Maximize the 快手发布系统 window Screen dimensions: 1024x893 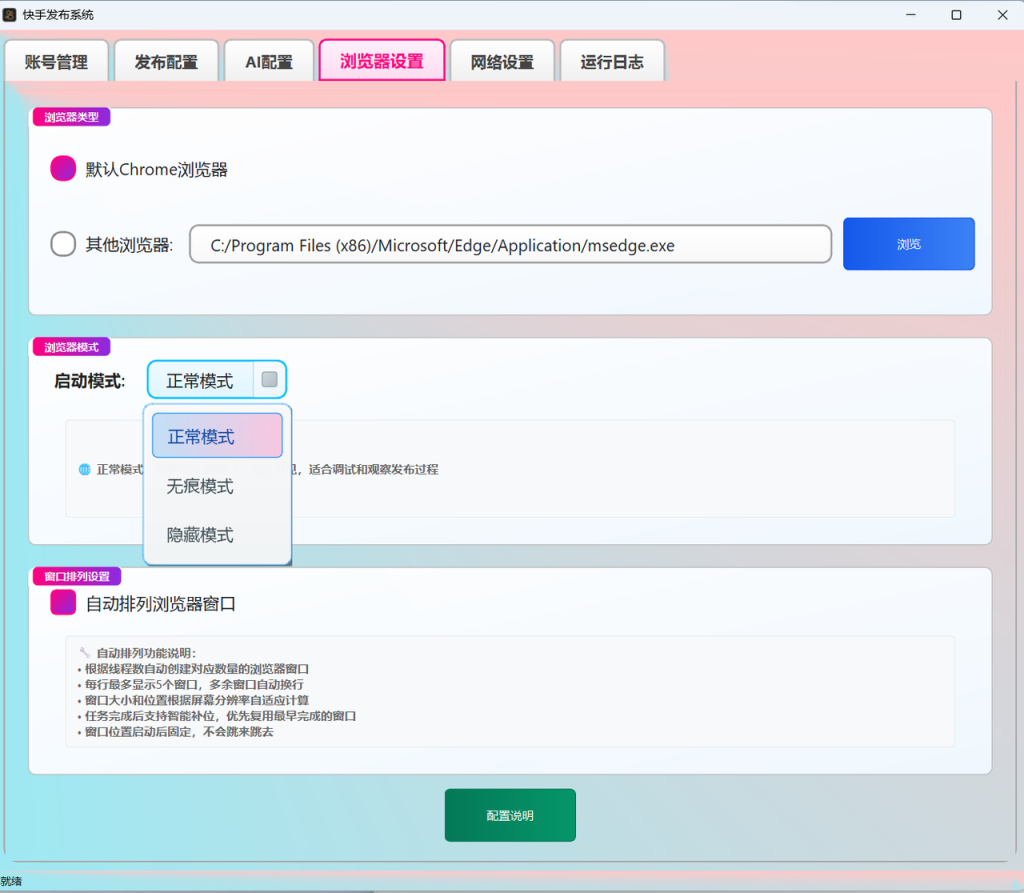pos(956,14)
